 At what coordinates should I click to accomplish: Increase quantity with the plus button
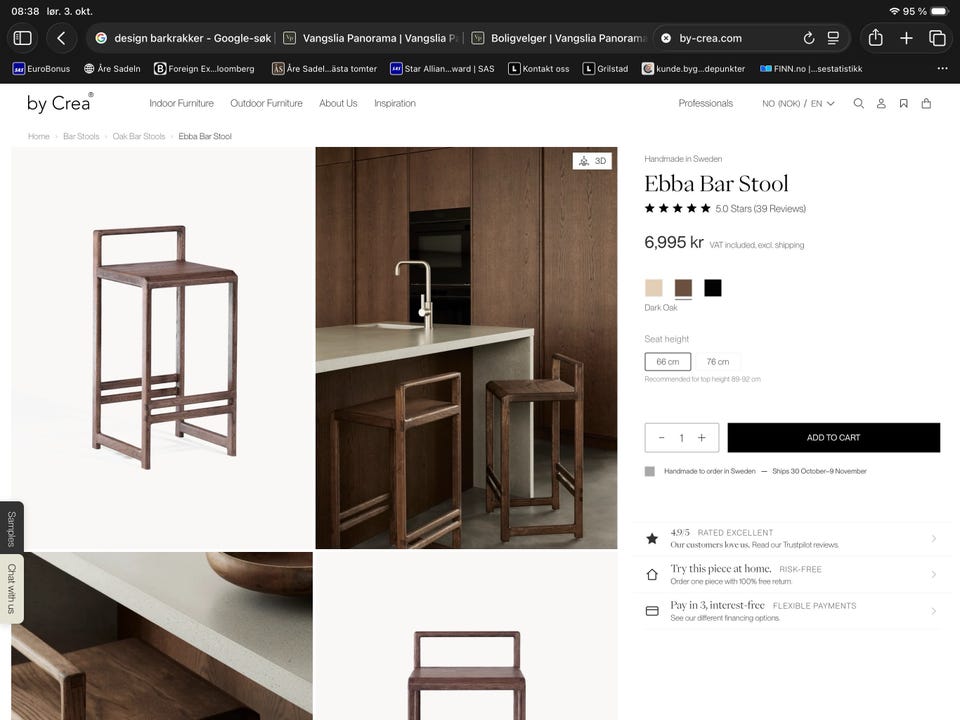click(x=702, y=438)
